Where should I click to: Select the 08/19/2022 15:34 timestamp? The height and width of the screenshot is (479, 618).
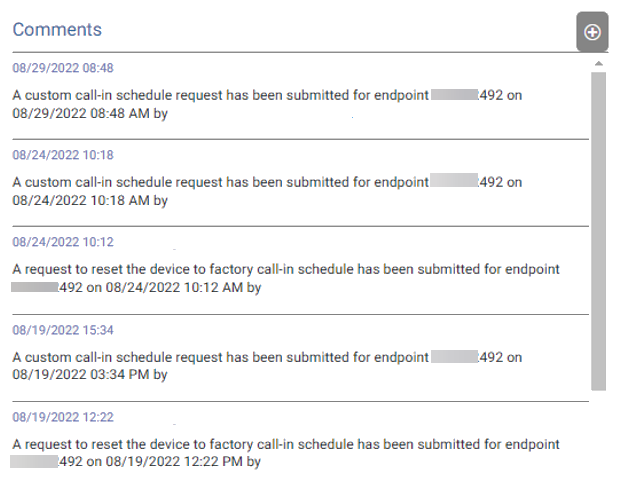(x=63, y=330)
